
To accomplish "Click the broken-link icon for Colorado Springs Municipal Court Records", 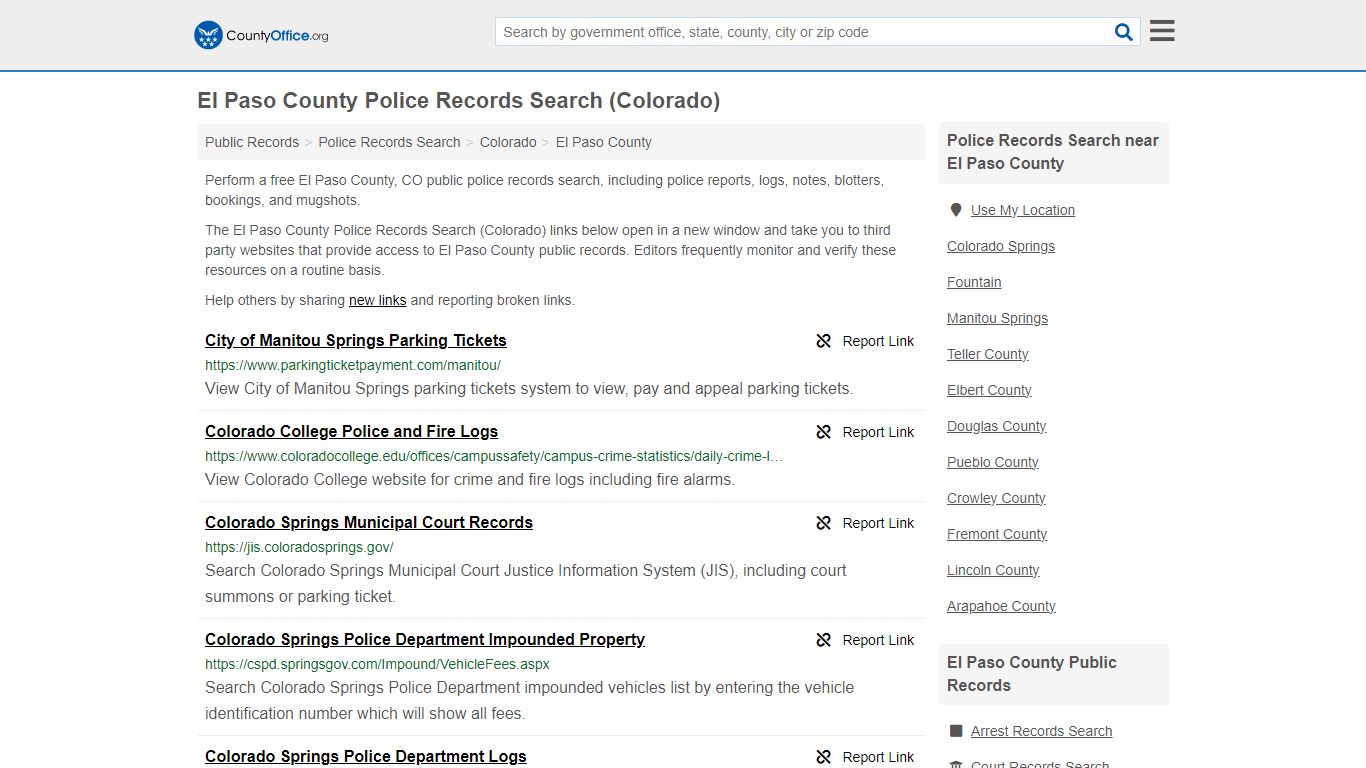I will click(x=824, y=523).
